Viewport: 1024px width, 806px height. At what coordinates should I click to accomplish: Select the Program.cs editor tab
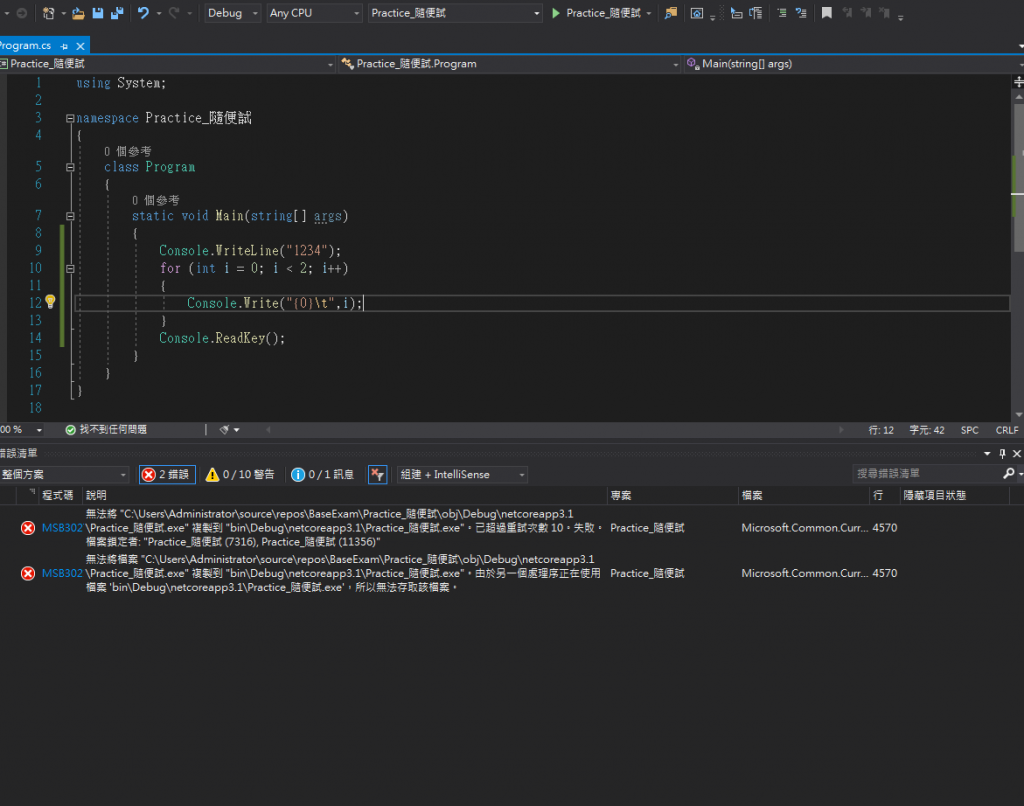pos(25,46)
